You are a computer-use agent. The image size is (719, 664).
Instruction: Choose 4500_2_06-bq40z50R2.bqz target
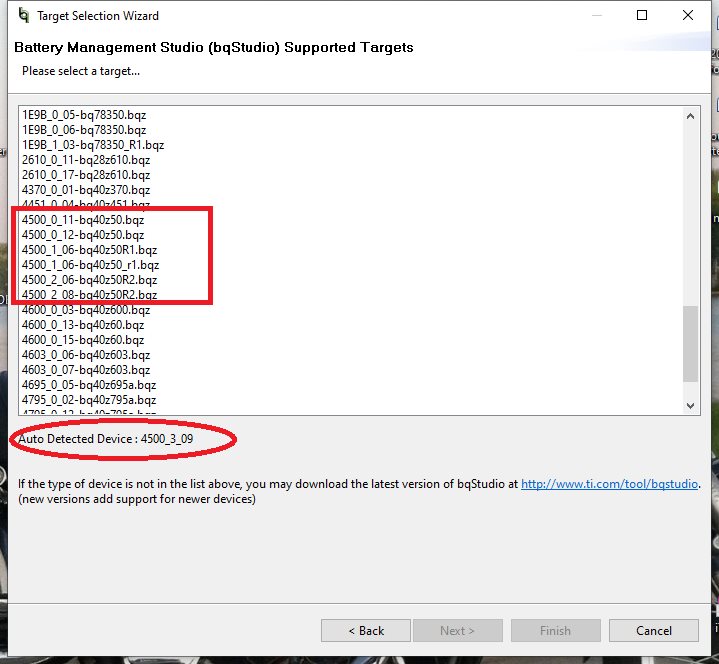click(89, 280)
